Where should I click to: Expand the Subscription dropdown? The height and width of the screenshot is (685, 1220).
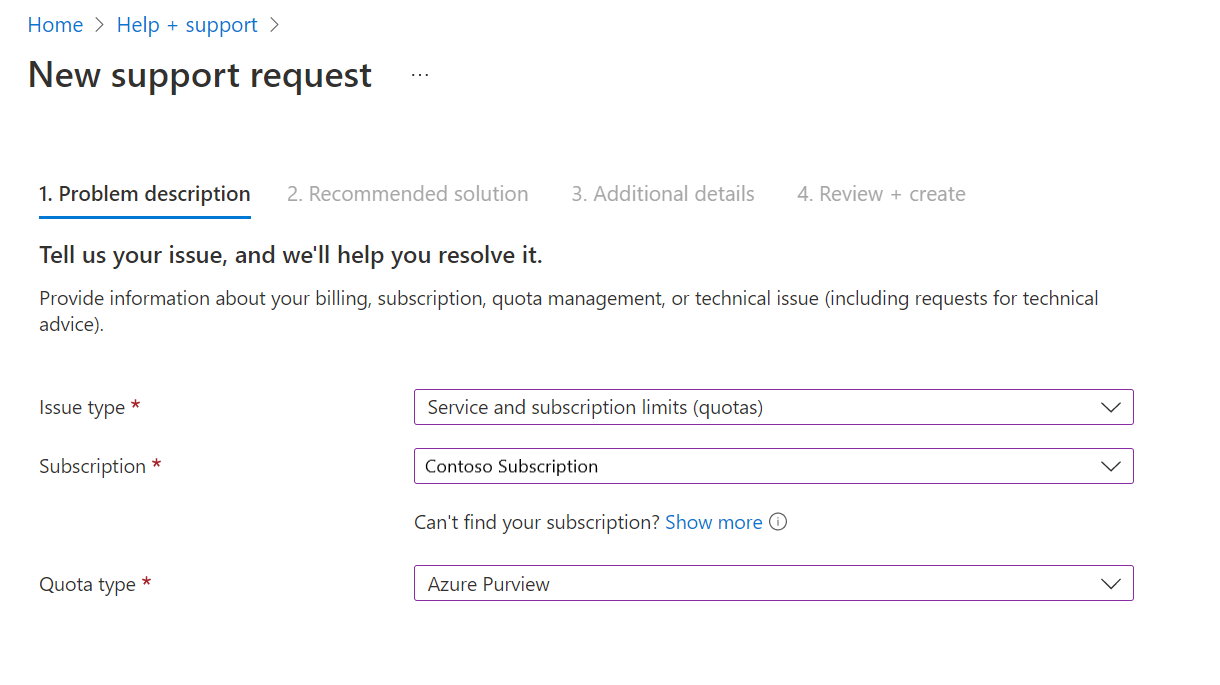tap(773, 466)
